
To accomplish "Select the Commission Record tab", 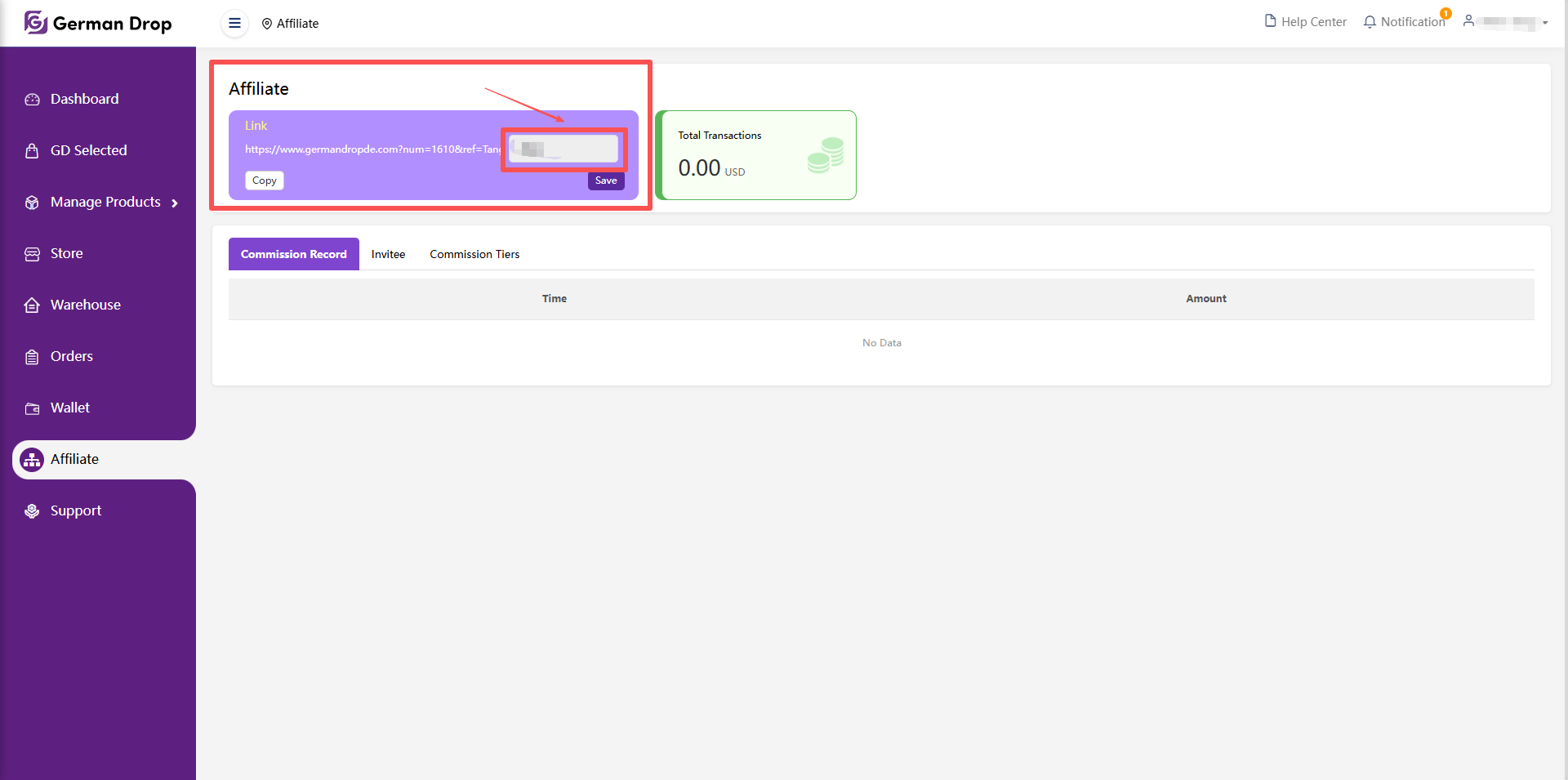I will pyautogui.click(x=293, y=254).
